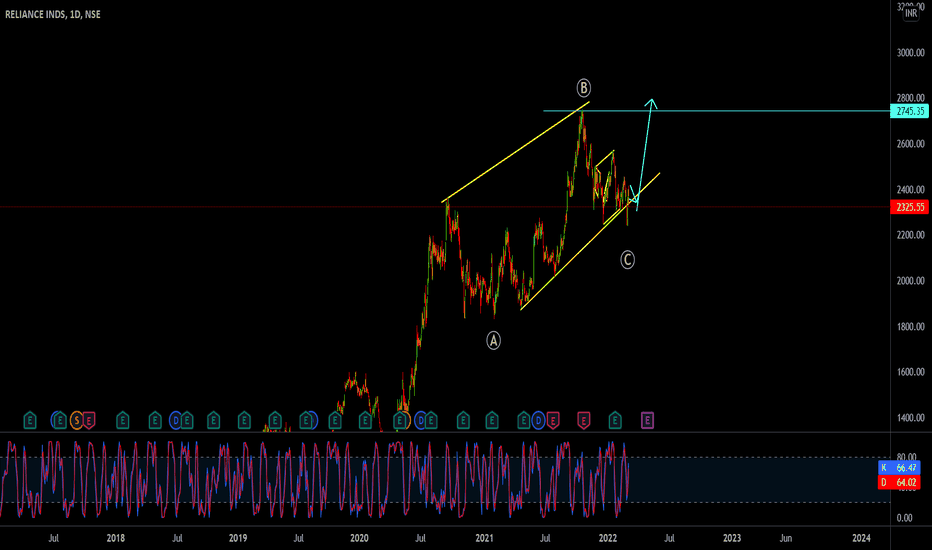Select the cyan 2745.35 price label
This screenshot has height=550, width=932.
pos(910,111)
